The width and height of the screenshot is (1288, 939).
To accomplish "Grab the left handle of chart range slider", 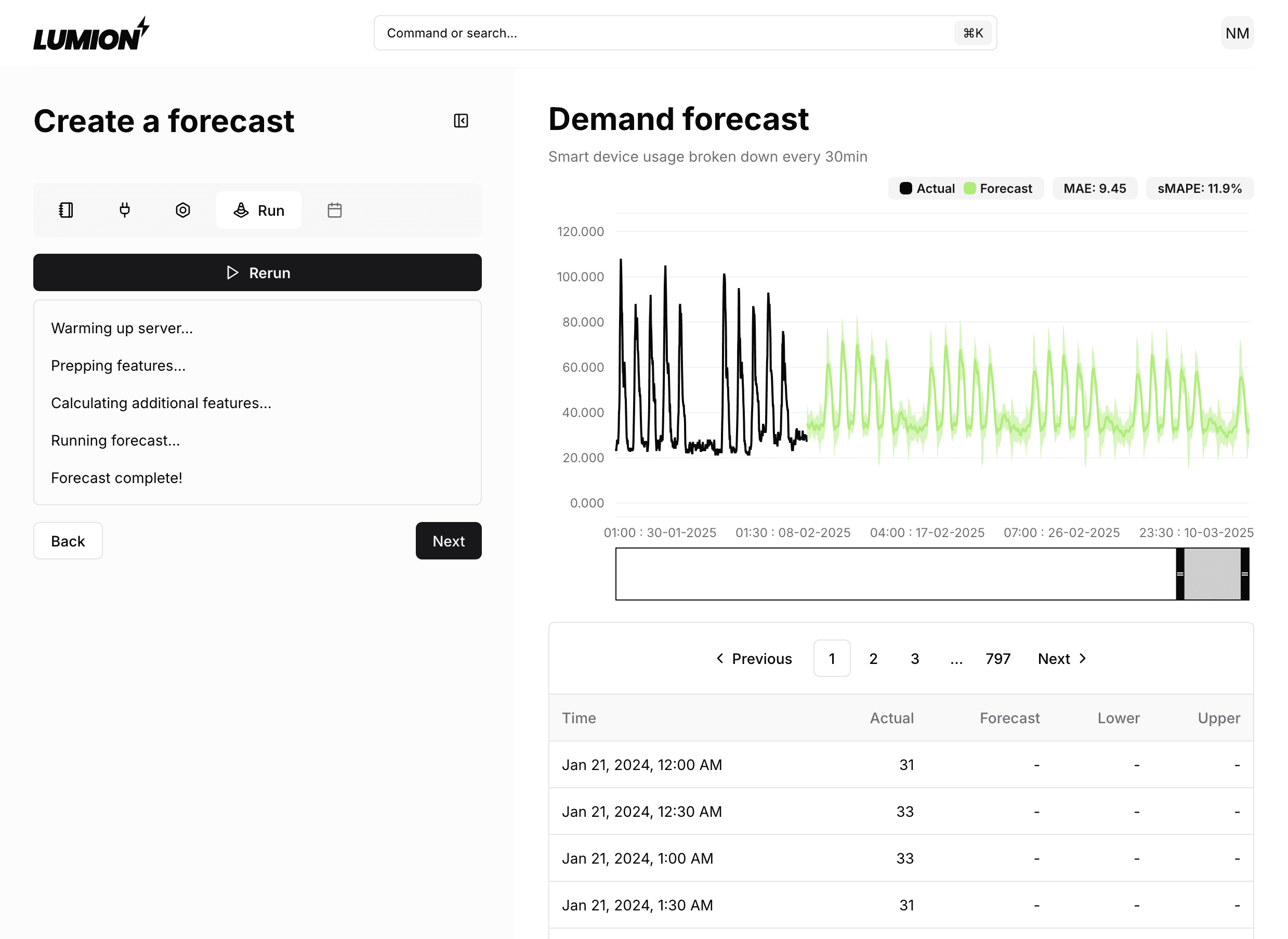I will [1180, 574].
